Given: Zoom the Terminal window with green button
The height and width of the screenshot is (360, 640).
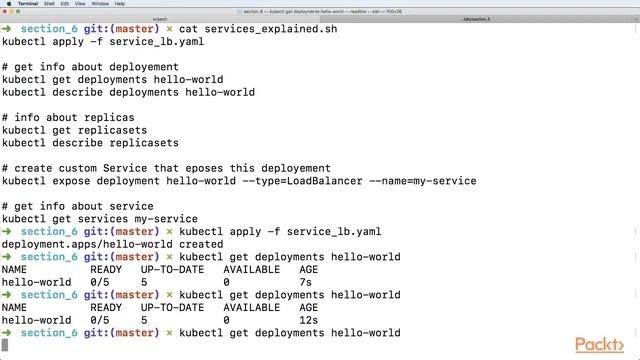Looking at the screenshot, I should click(x=18, y=11).
